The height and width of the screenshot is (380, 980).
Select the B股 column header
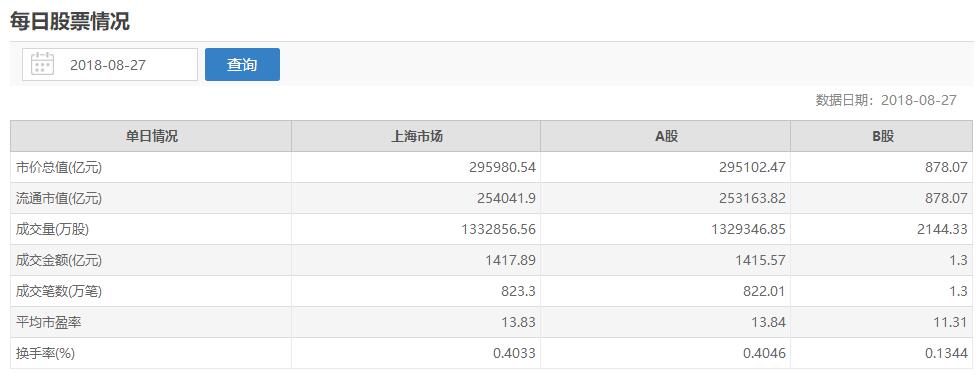882,136
